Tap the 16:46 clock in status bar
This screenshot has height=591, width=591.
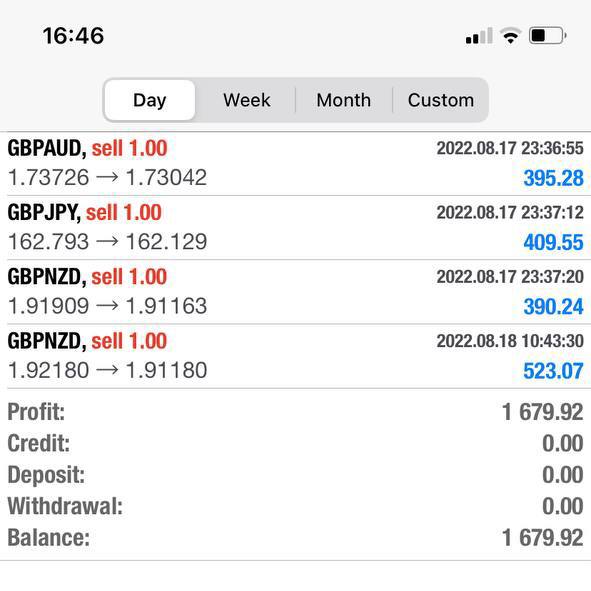click(x=73, y=36)
